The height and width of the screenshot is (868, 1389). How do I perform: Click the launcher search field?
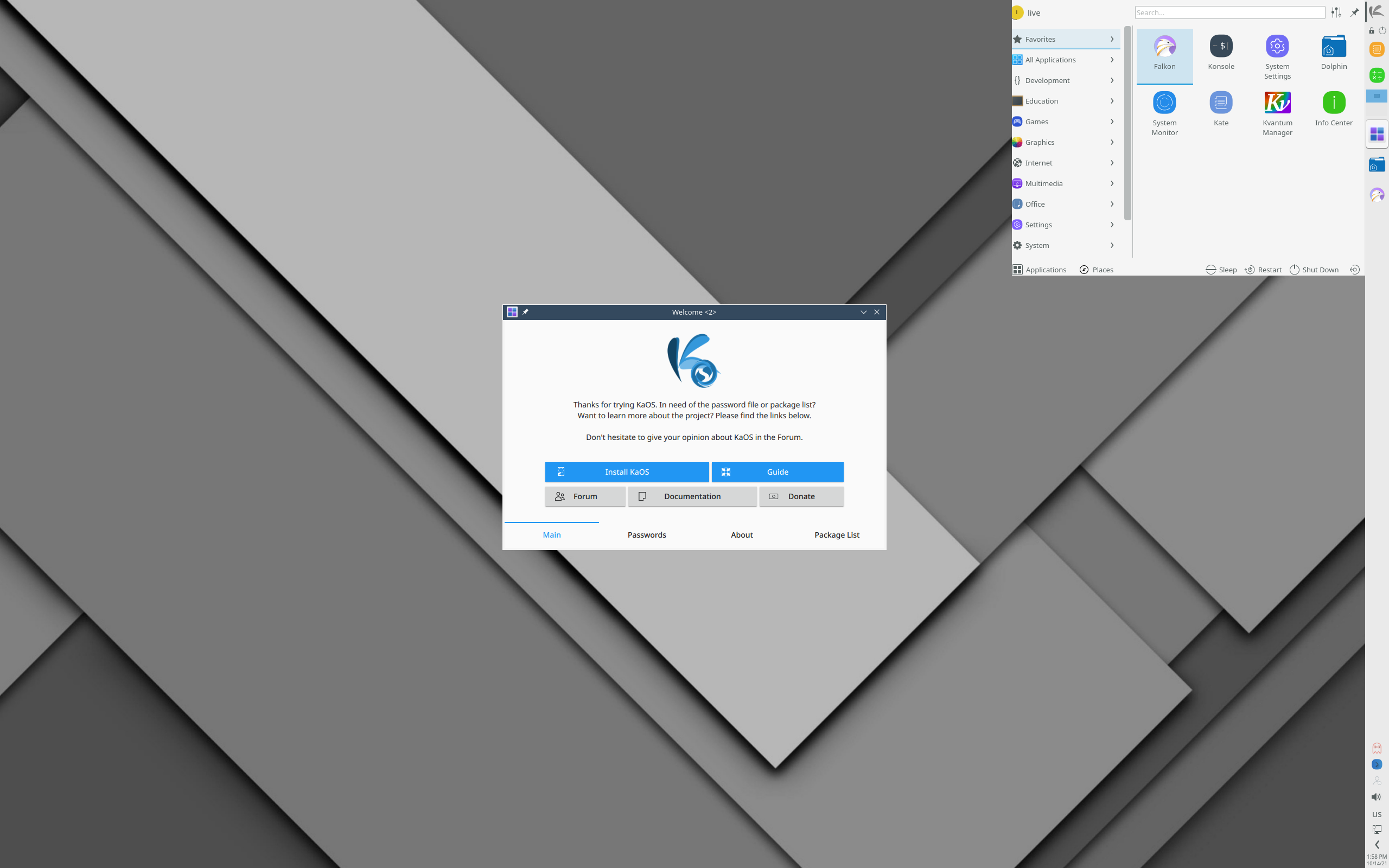coord(1229,12)
